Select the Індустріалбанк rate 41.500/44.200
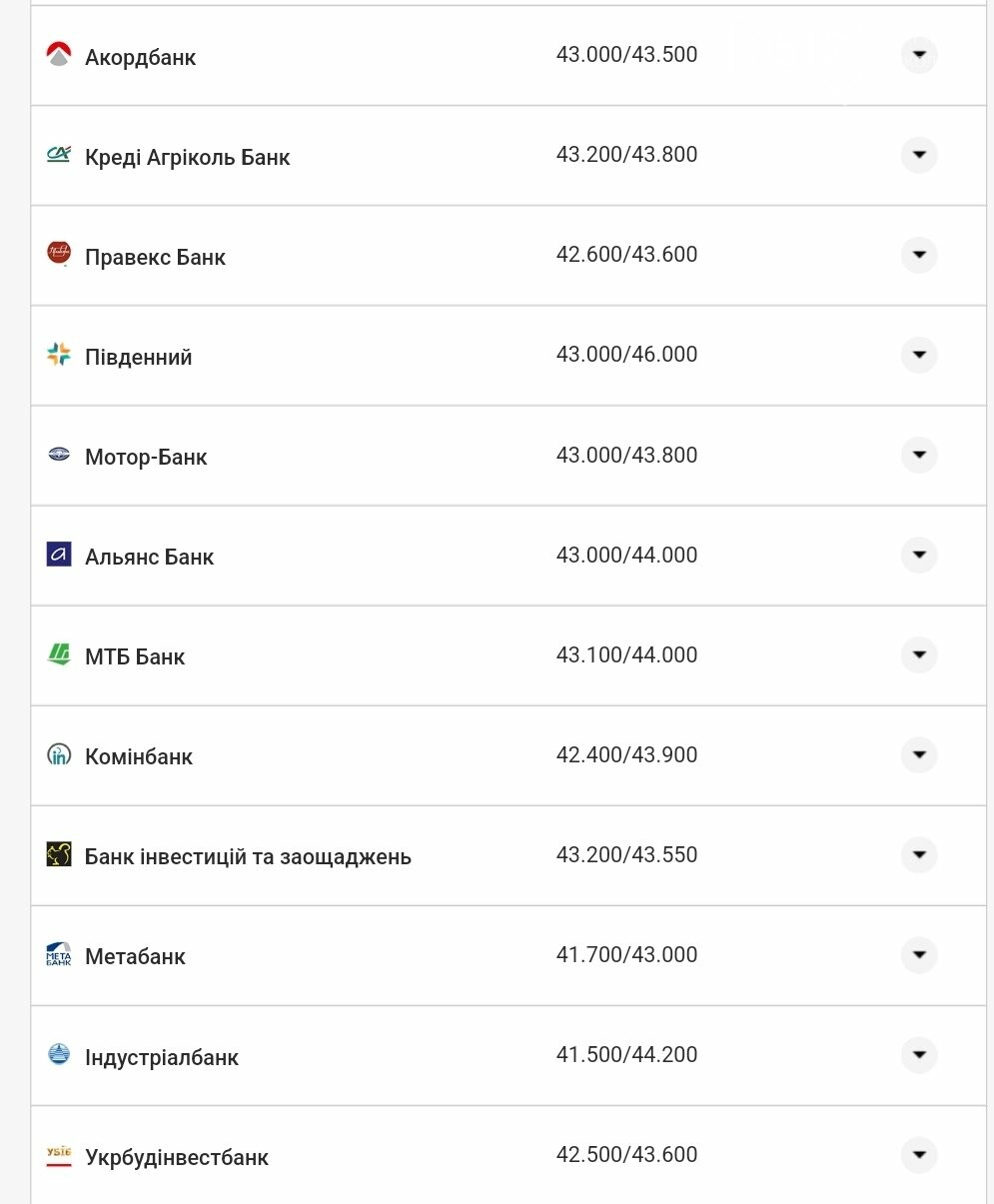 [x=627, y=1054]
